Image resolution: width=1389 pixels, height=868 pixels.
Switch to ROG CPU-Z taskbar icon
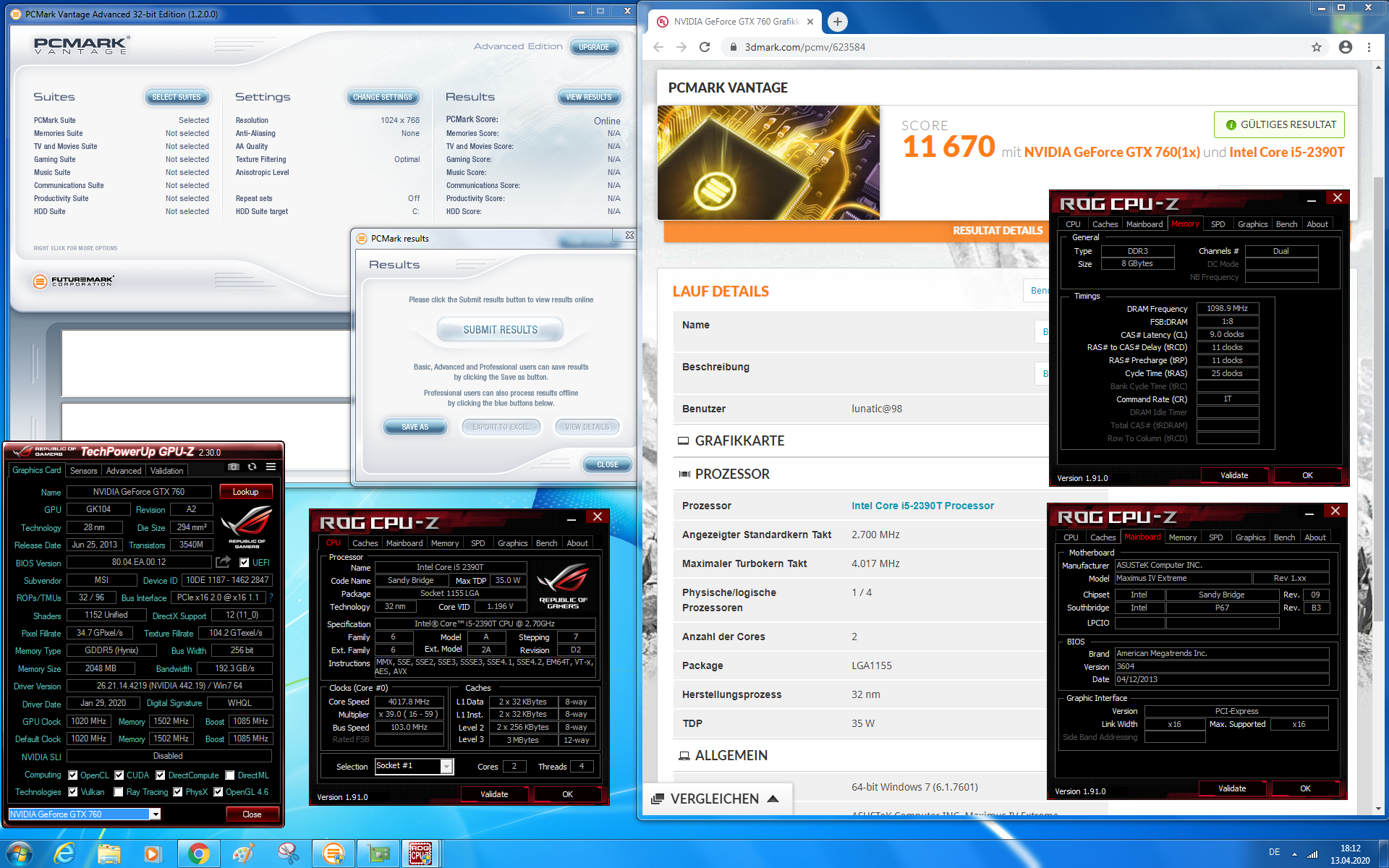pos(421,854)
